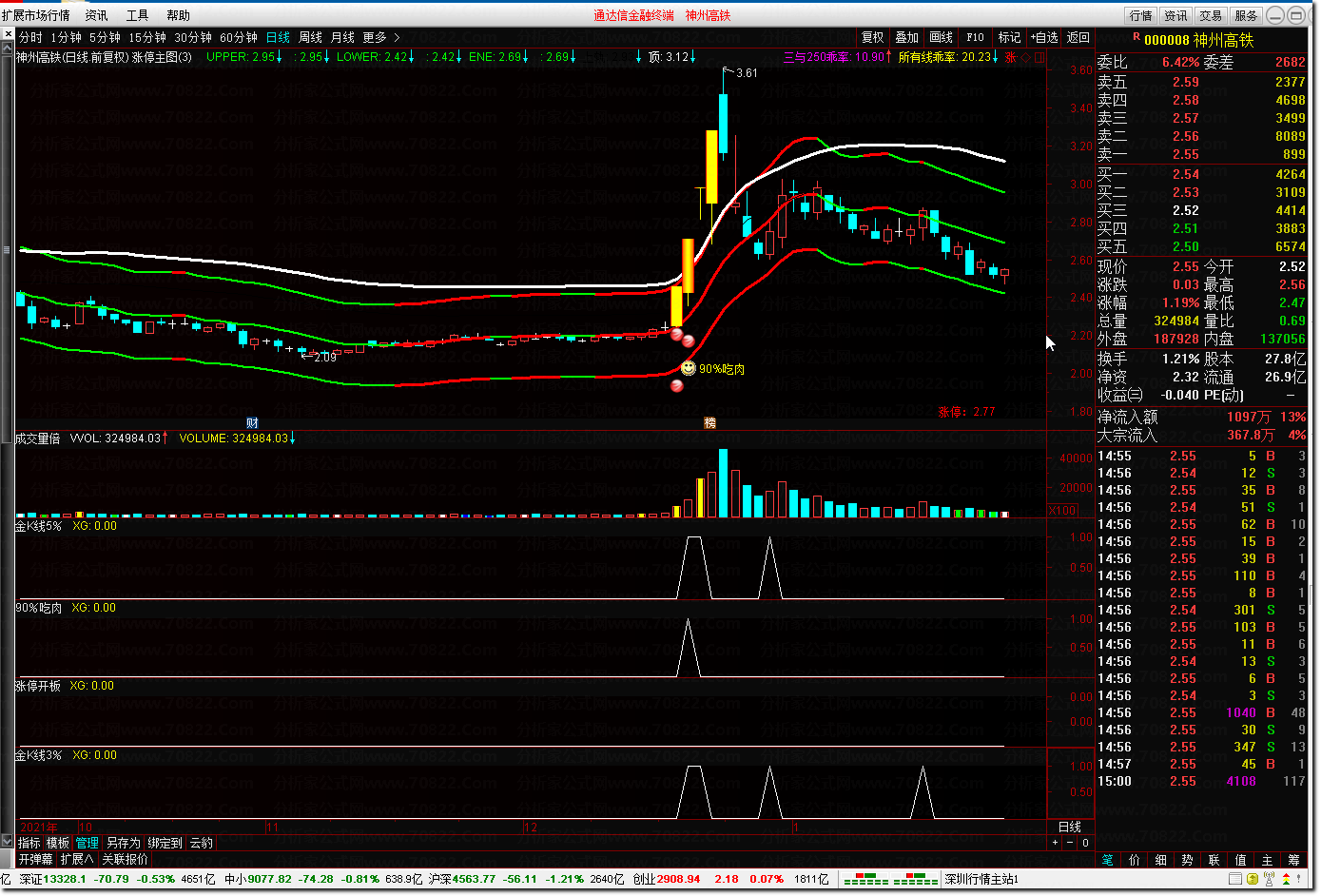
Task: Open the 扩展市场行情 menu
Action: click(36, 15)
